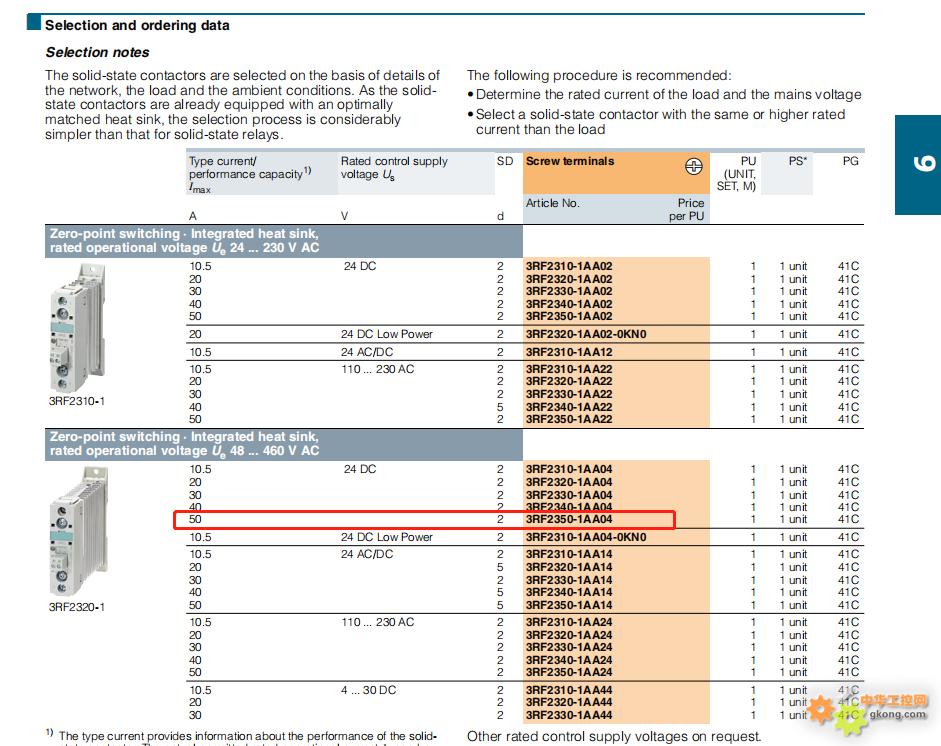Select article number 3RF2330-1AA24
Viewport: 941px width, 746px height.
(569, 647)
